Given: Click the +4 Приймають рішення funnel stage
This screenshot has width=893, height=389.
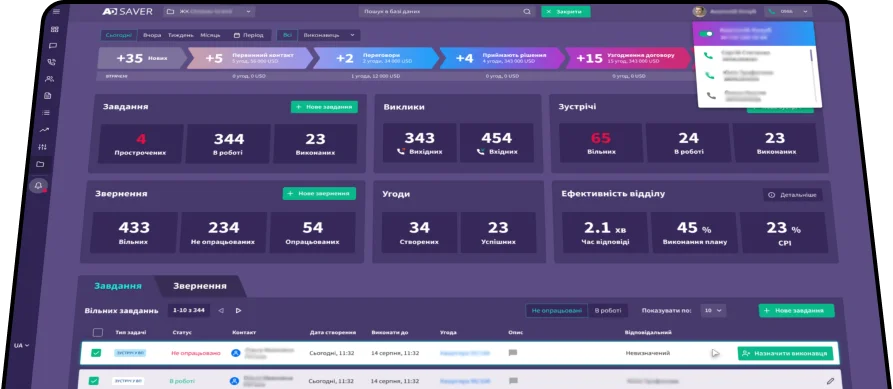Looking at the screenshot, I should tap(502, 58).
